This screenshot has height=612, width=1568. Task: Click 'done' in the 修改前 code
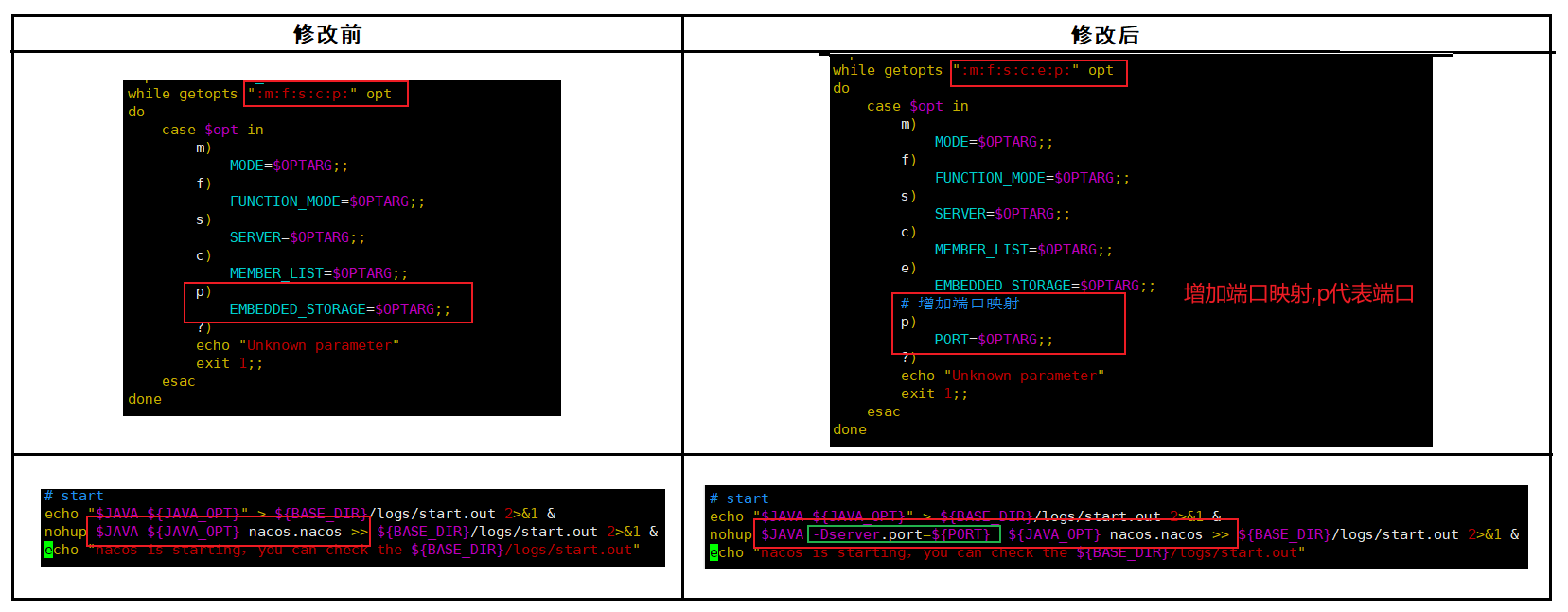pos(145,399)
